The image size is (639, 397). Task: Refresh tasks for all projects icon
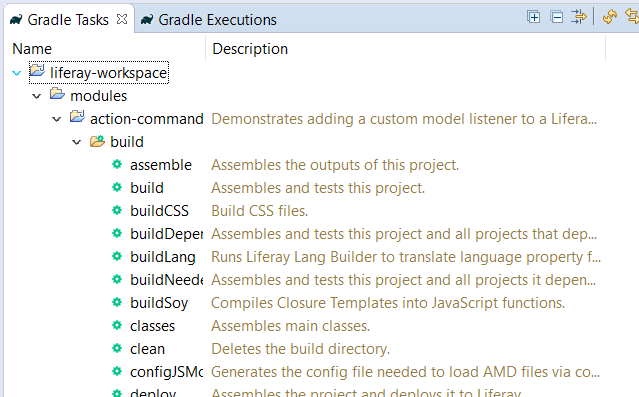[x=610, y=17]
